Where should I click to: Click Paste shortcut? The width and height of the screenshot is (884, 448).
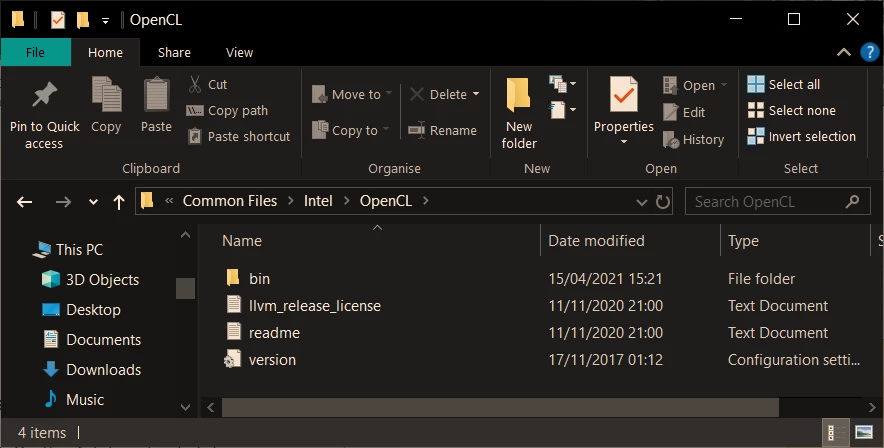coord(238,136)
